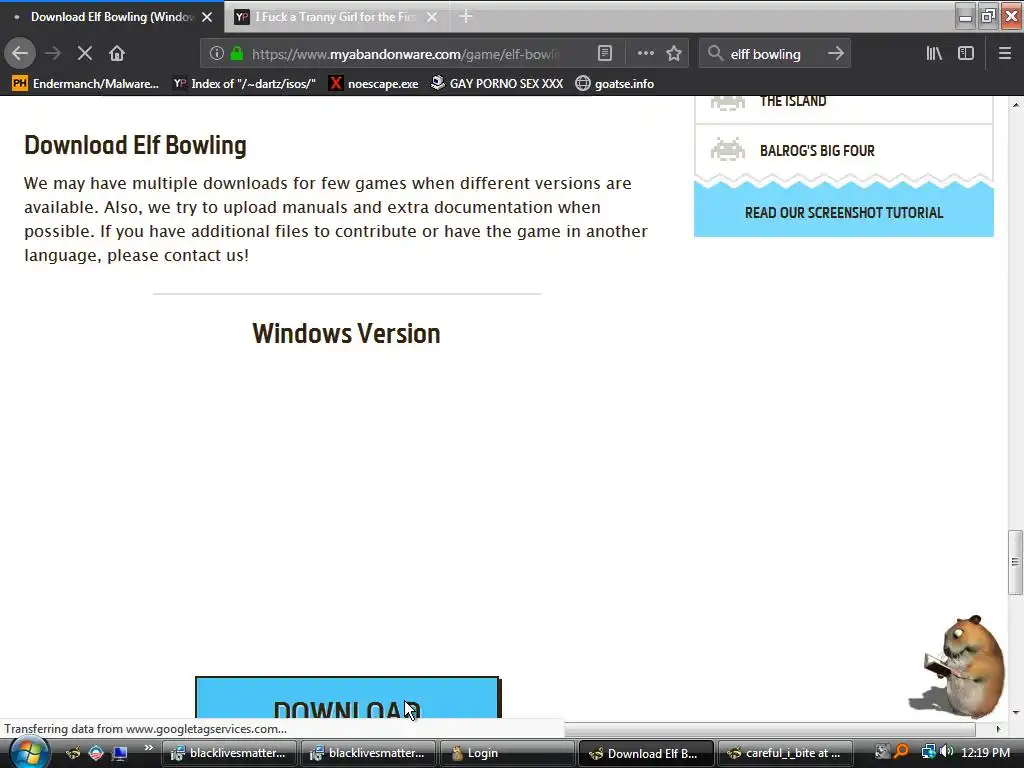Open the 'BALROG'S BIG FOUR' game entry
This screenshot has height=768, width=1024.
tap(844, 151)
